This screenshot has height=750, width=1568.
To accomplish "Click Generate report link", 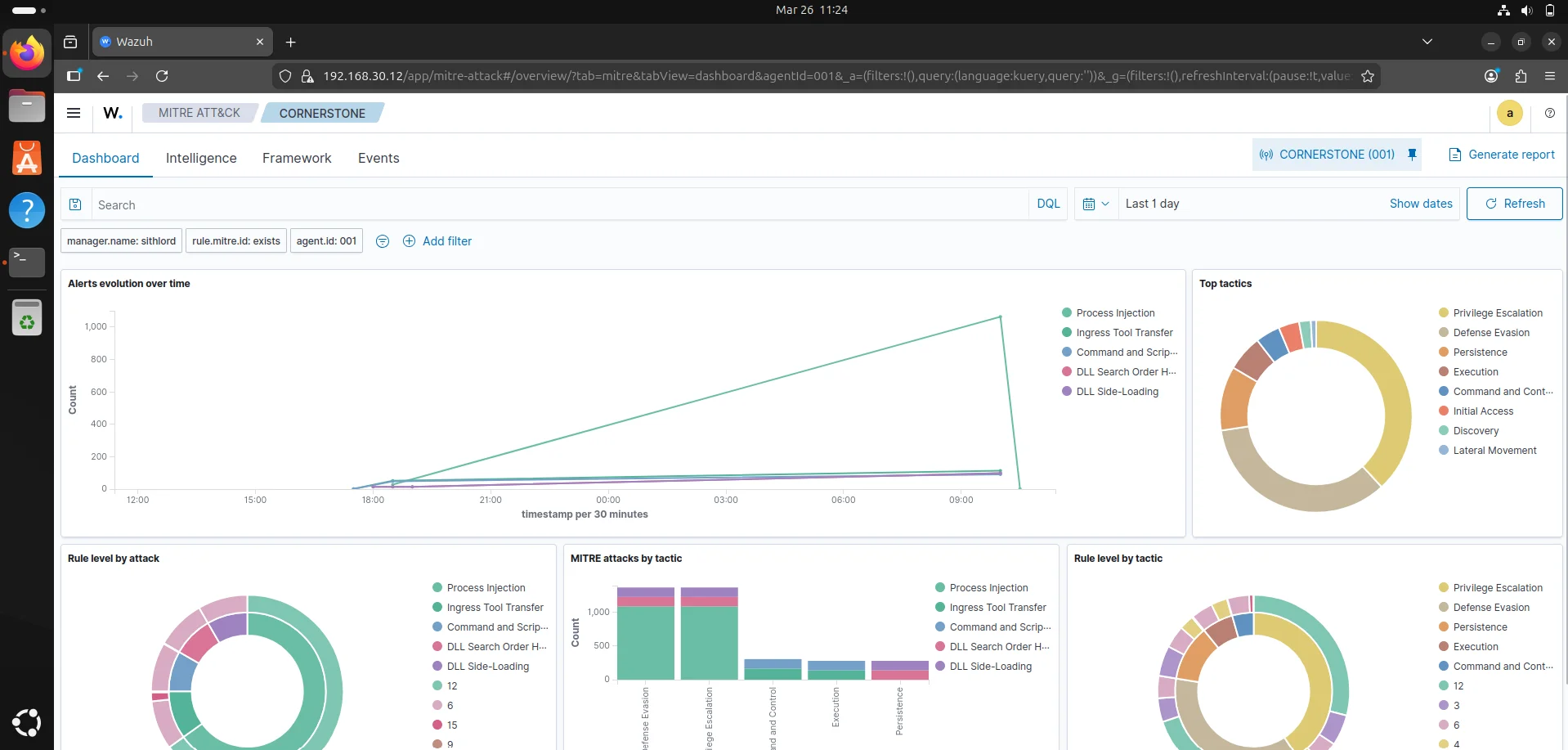I will pos(1502,155).
